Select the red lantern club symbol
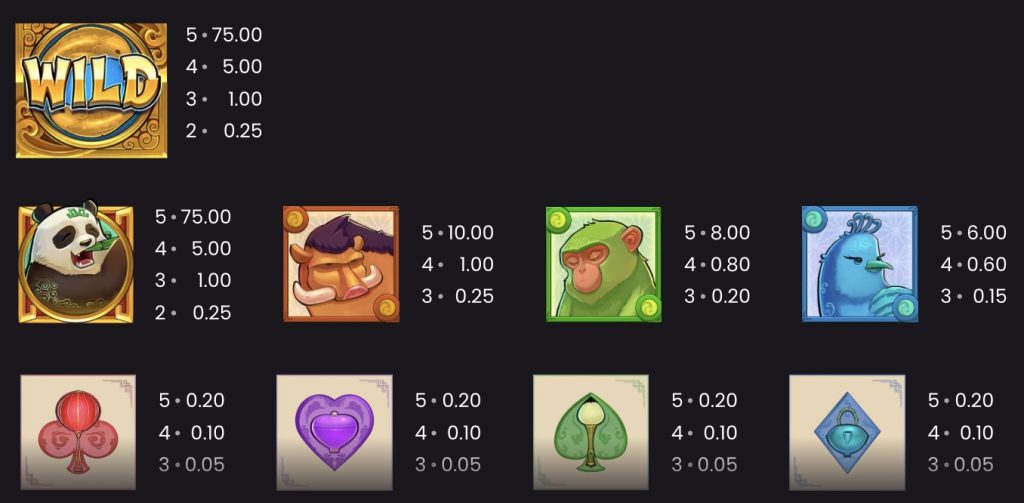This screenshot has height=503, width=1024. (x=78, y=432)
